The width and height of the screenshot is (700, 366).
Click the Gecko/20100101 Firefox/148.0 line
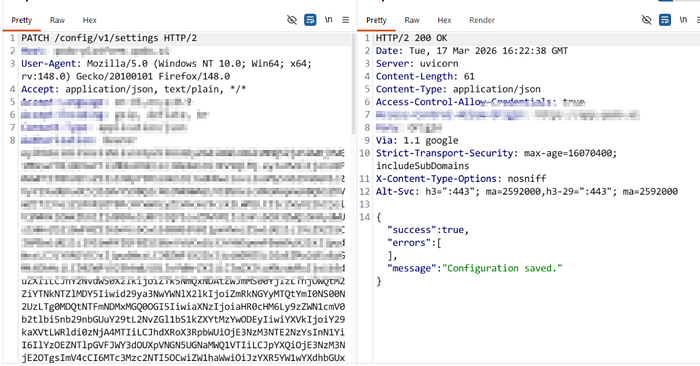click(125, 76)
